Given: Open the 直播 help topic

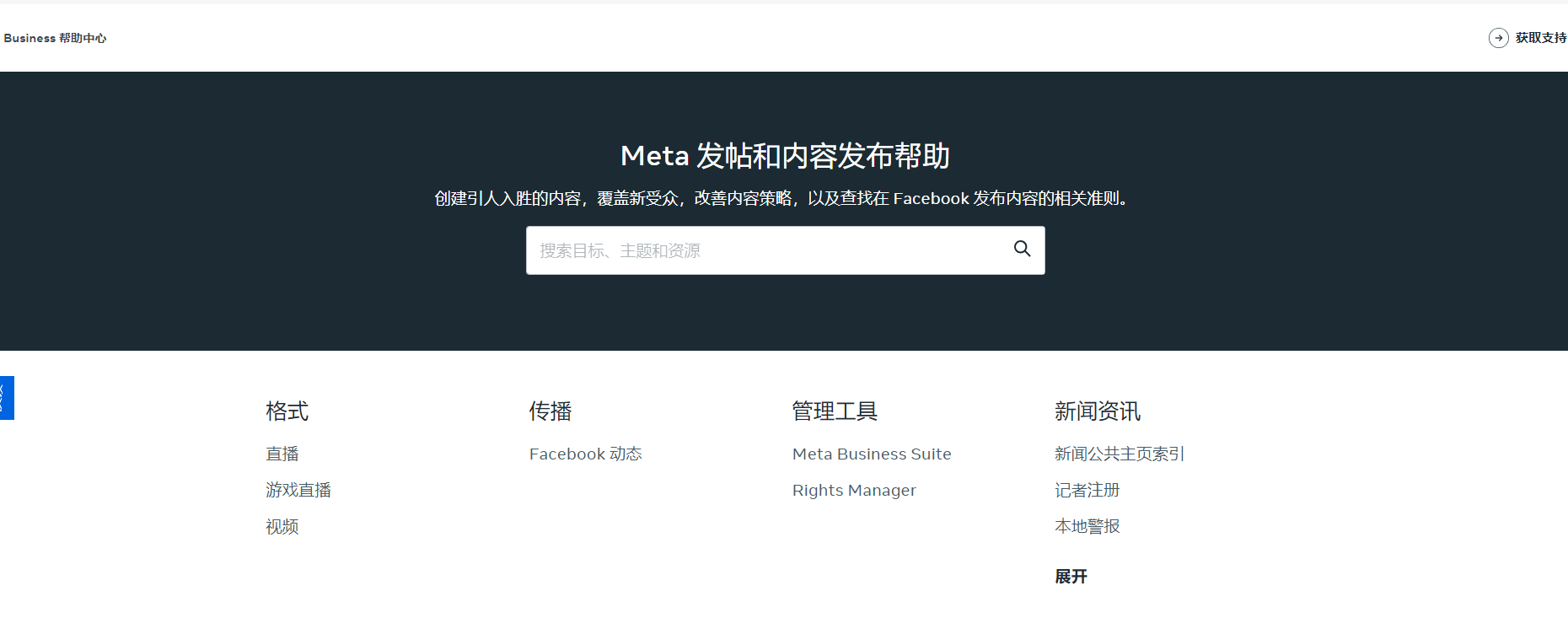Looking at the screenshot, I should [282, 454].
